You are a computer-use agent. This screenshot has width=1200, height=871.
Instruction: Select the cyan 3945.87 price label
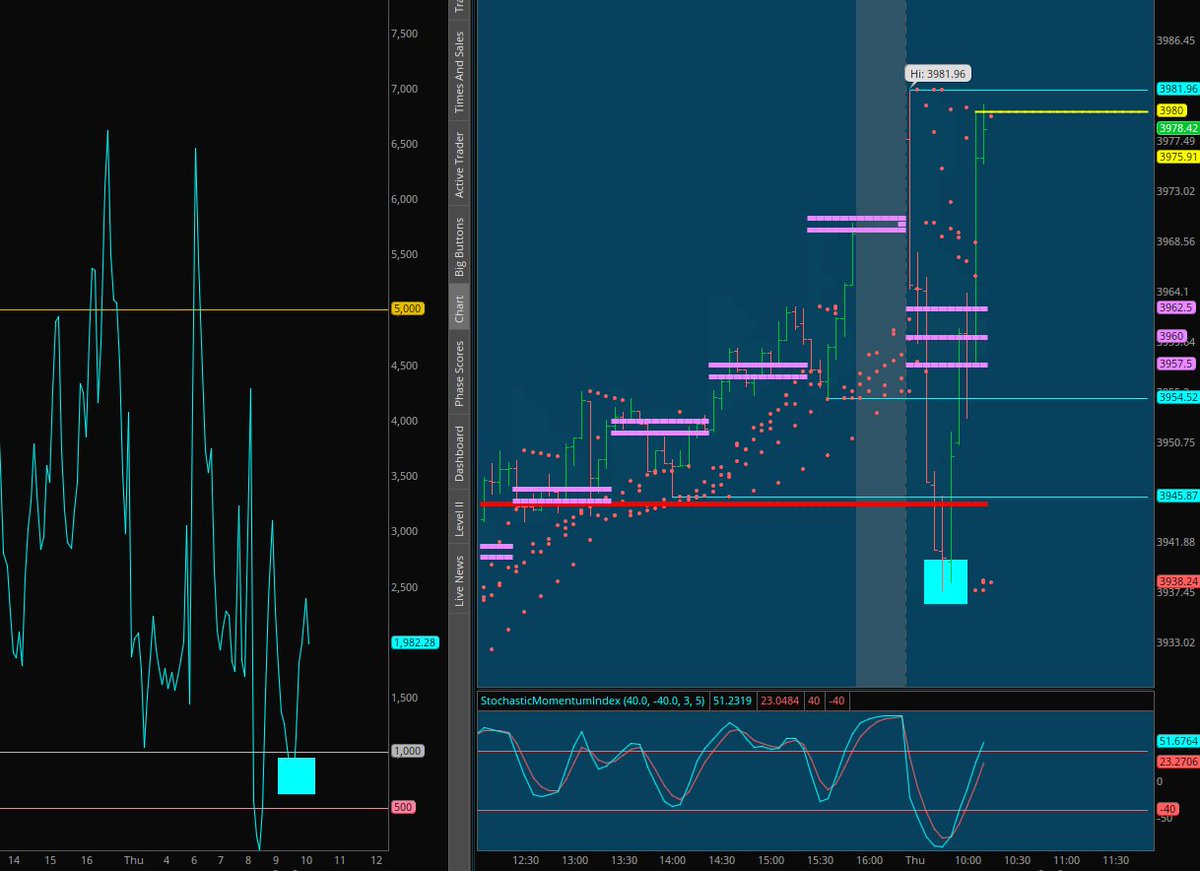pyautogui.click(x=1177, y=496)
